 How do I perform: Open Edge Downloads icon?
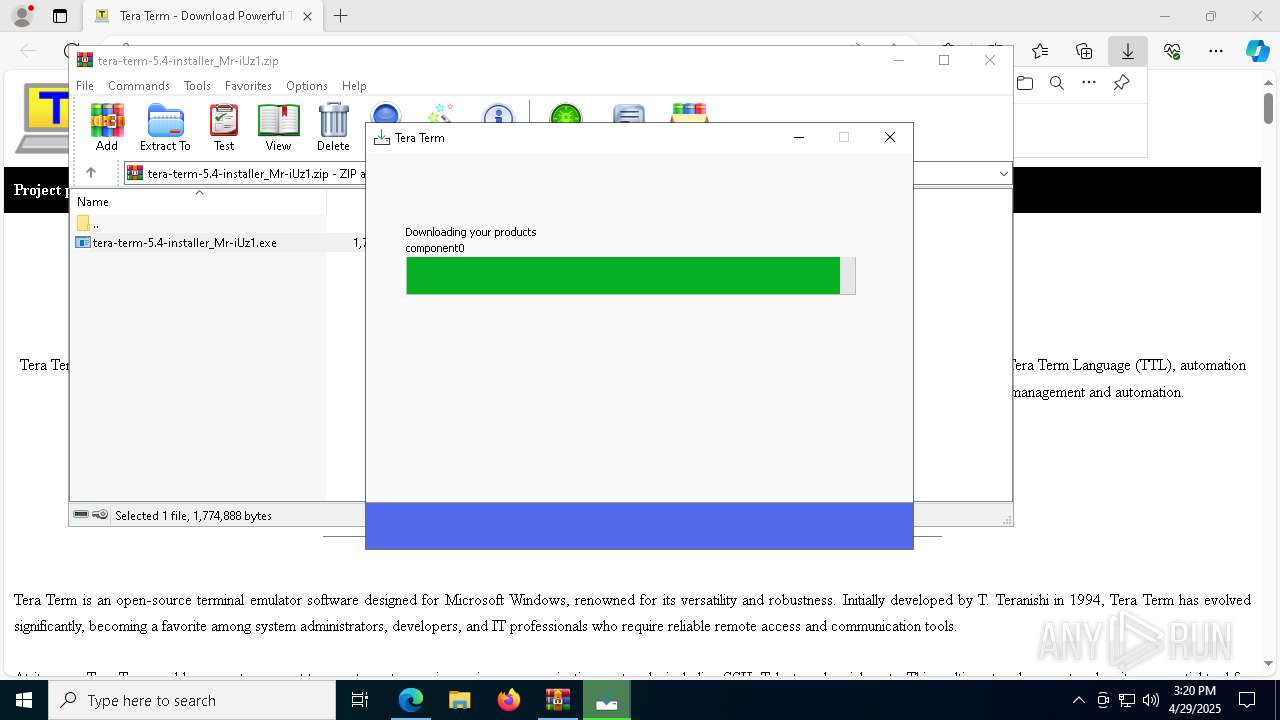coord(1128,51)
